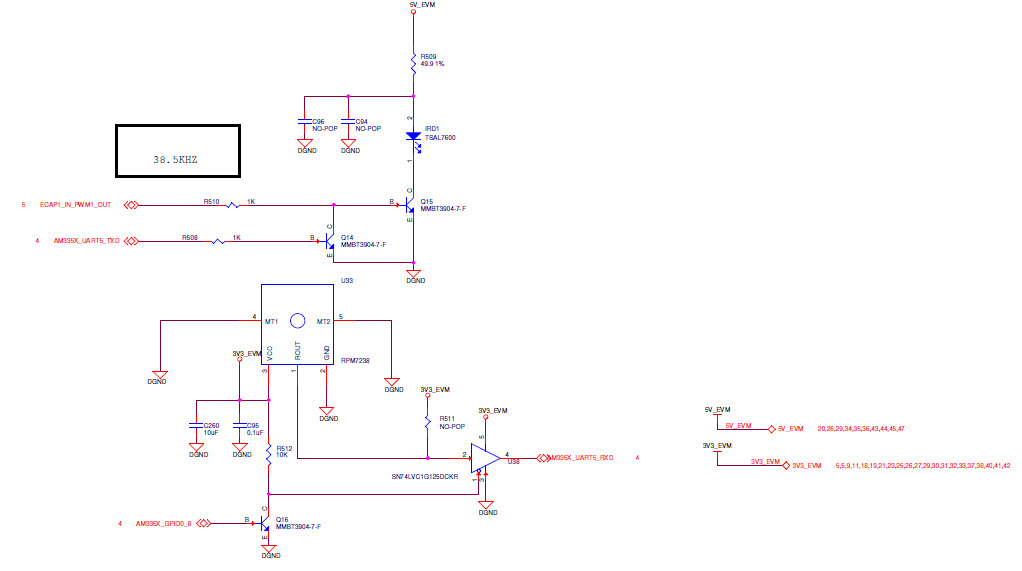
Task: Select capacitor C96 NO-POP symbol
Action: point(304,122)
